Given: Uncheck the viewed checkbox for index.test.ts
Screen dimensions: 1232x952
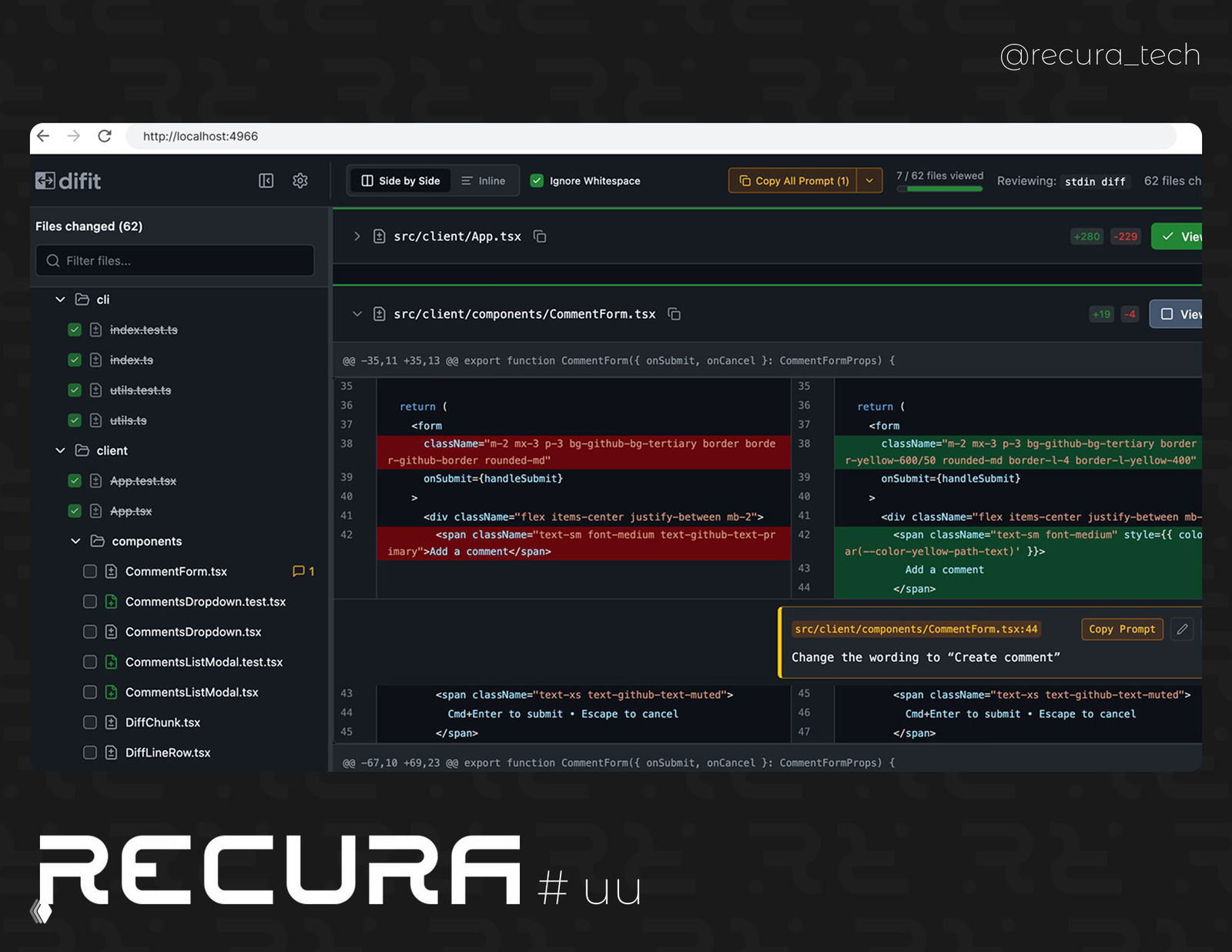Looking at the screenshot, I should pyautogui.click(x=75, y=329).
